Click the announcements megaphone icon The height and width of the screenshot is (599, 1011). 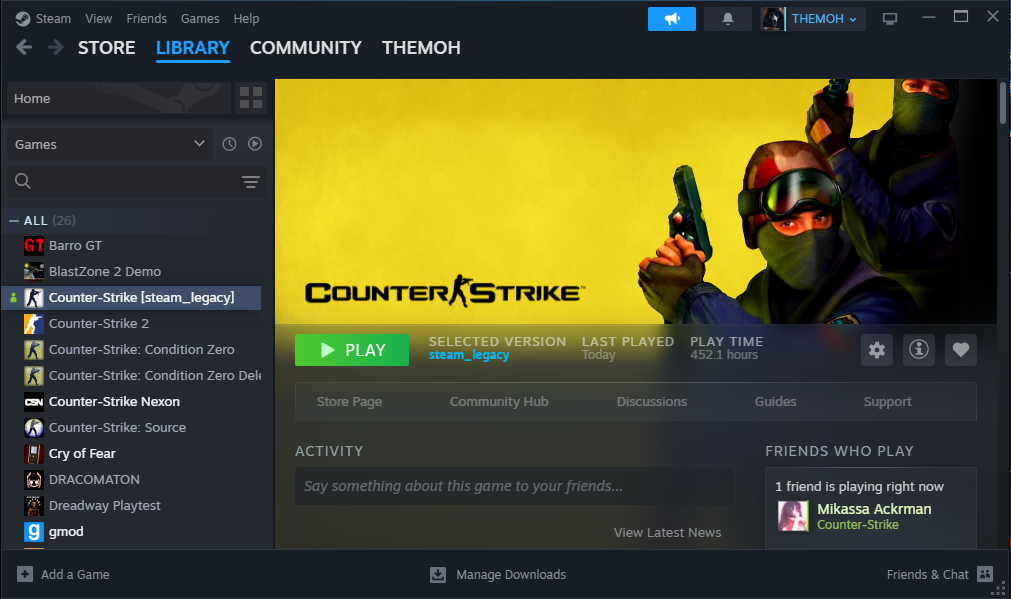click(671, 19)
